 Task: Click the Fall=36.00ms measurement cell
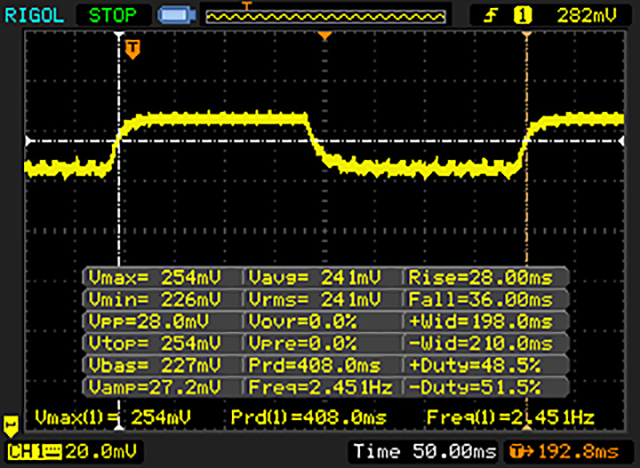[486, 300]
